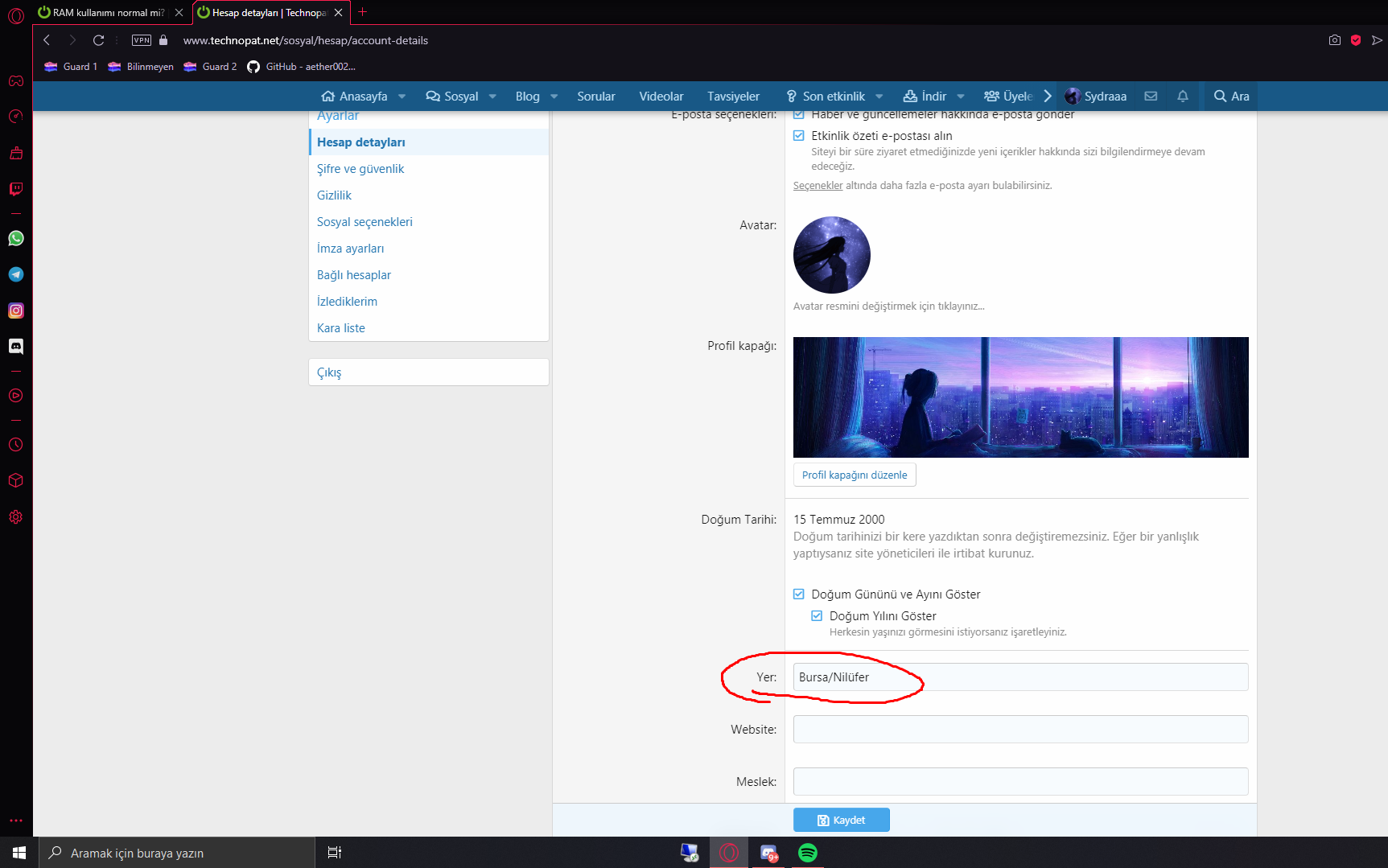This screenshot has height=868, width=1388.
Task: Click the VPN badge in address bar
Action: click(x=142, y=40)
